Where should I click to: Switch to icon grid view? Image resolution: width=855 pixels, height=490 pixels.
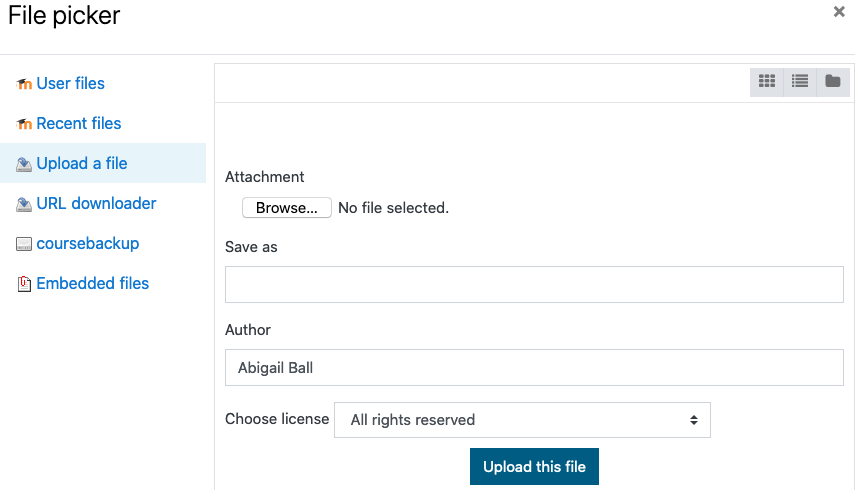767,82
